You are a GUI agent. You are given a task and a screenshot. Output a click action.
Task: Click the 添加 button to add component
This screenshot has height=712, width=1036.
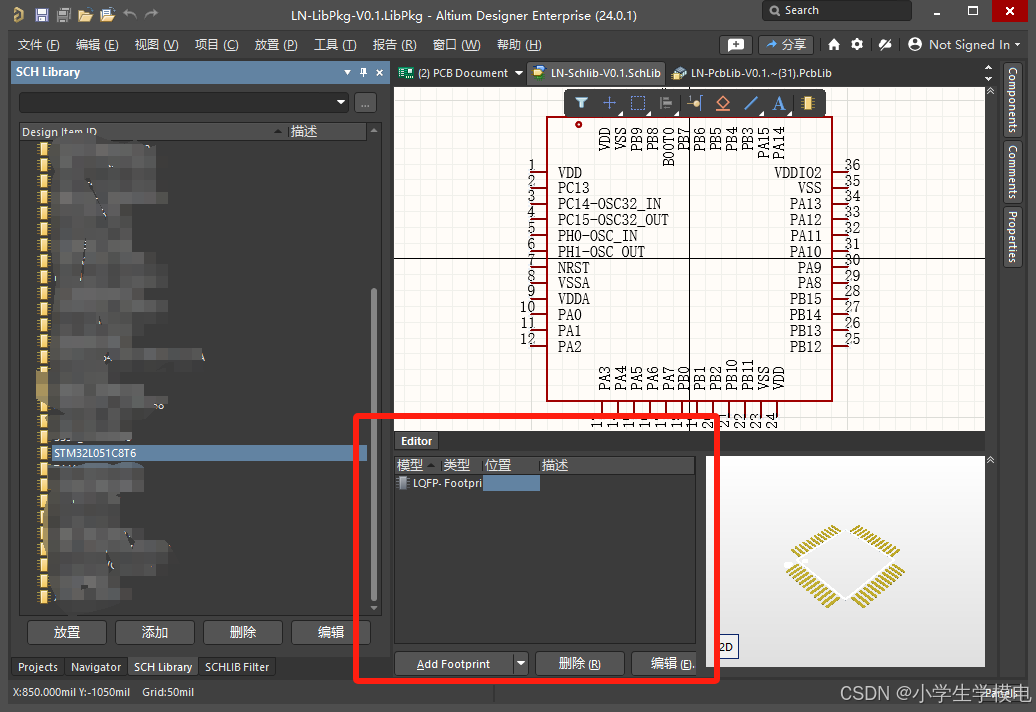click(x=154, y=632)
